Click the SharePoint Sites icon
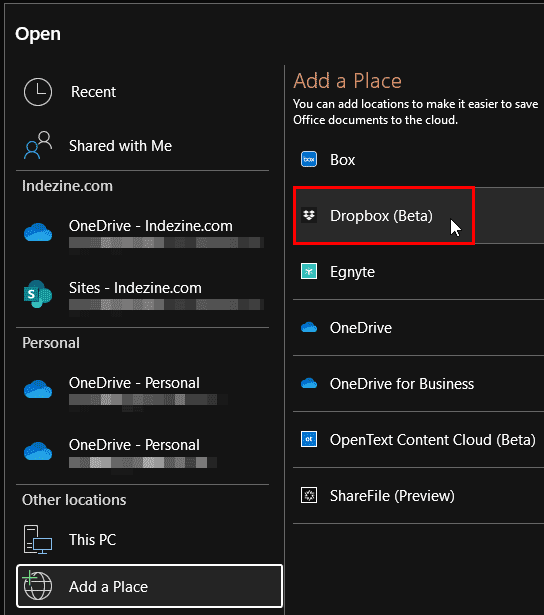The image size is (544, 615). click(x=38, y=294)
